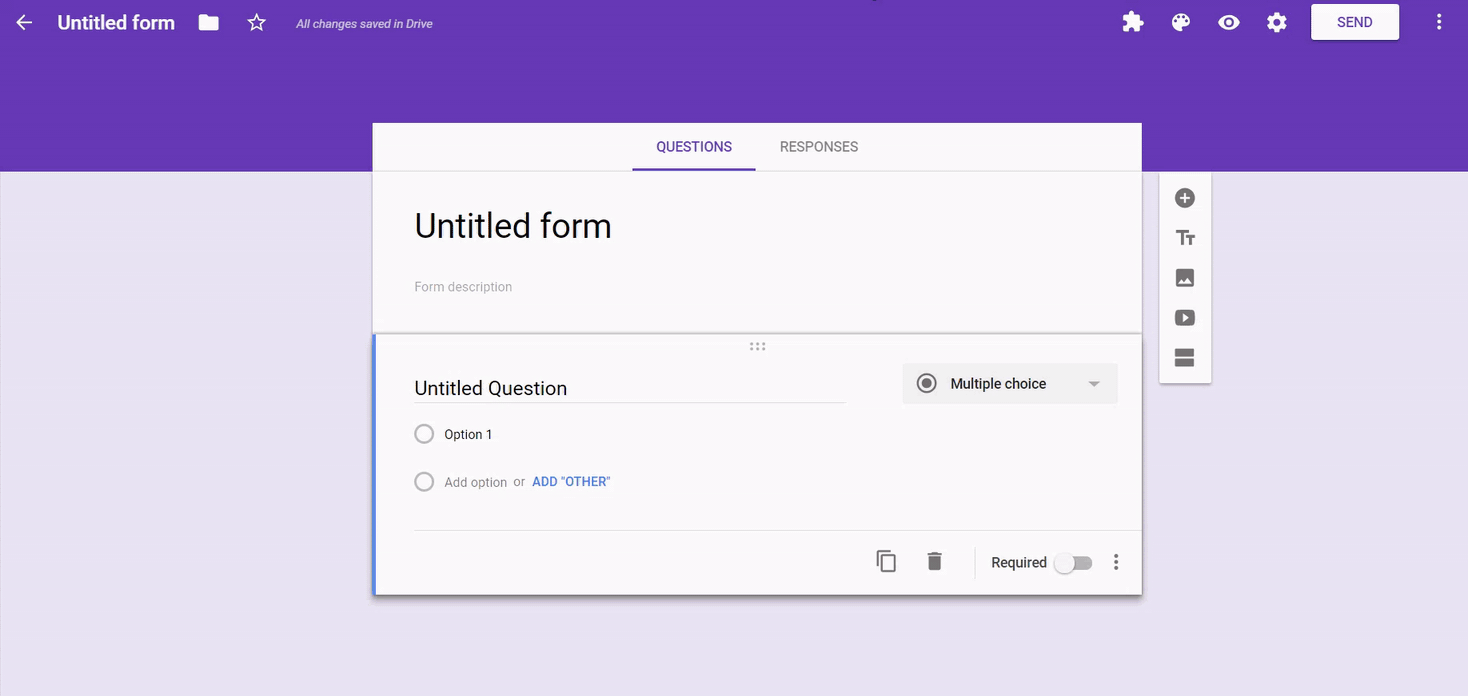Switch to the RESPONSES tab

coord(818,147)
